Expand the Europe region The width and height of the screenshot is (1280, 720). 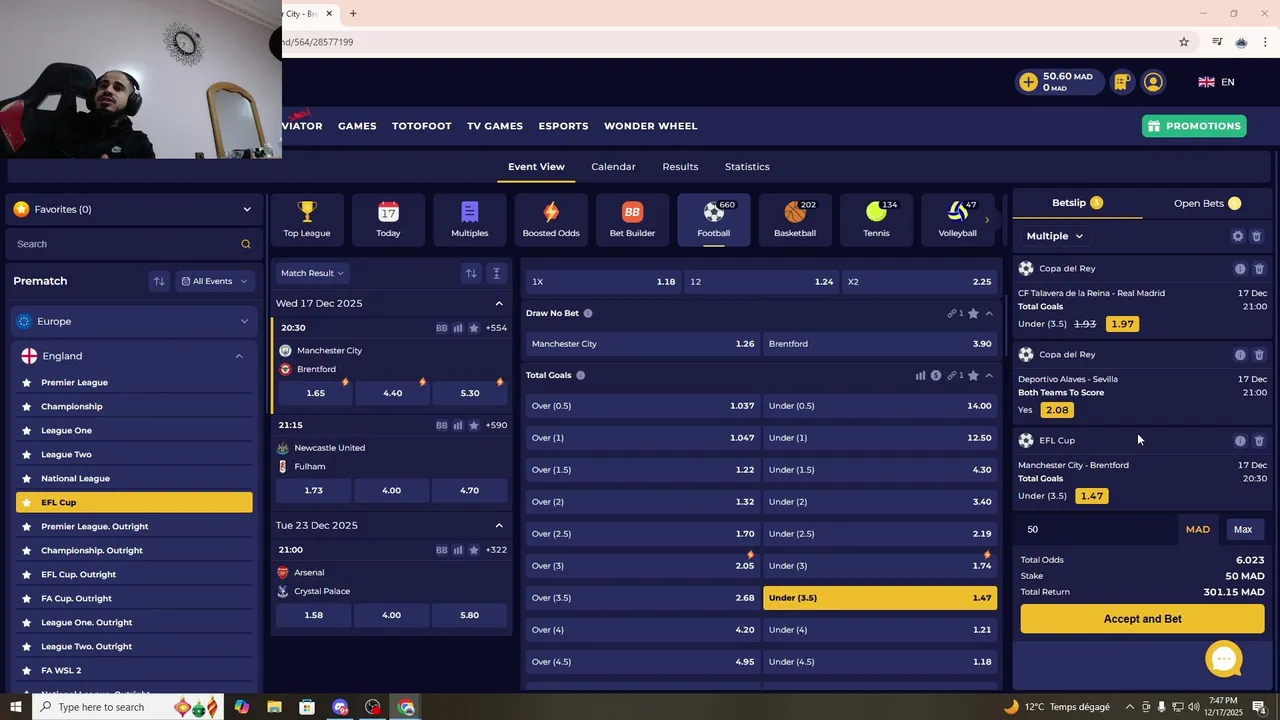(133, 321)
